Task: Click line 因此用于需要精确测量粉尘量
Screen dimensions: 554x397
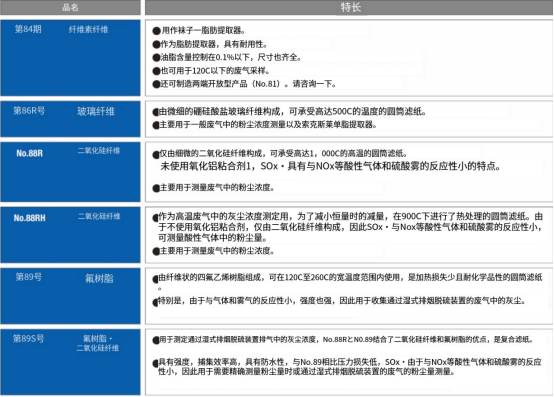Action: pos(306,372)
